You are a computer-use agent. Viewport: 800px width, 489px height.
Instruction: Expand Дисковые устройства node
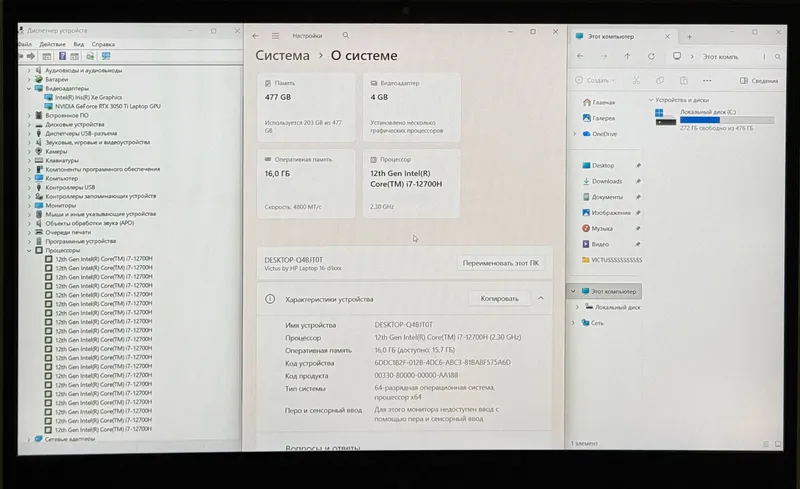29,125
